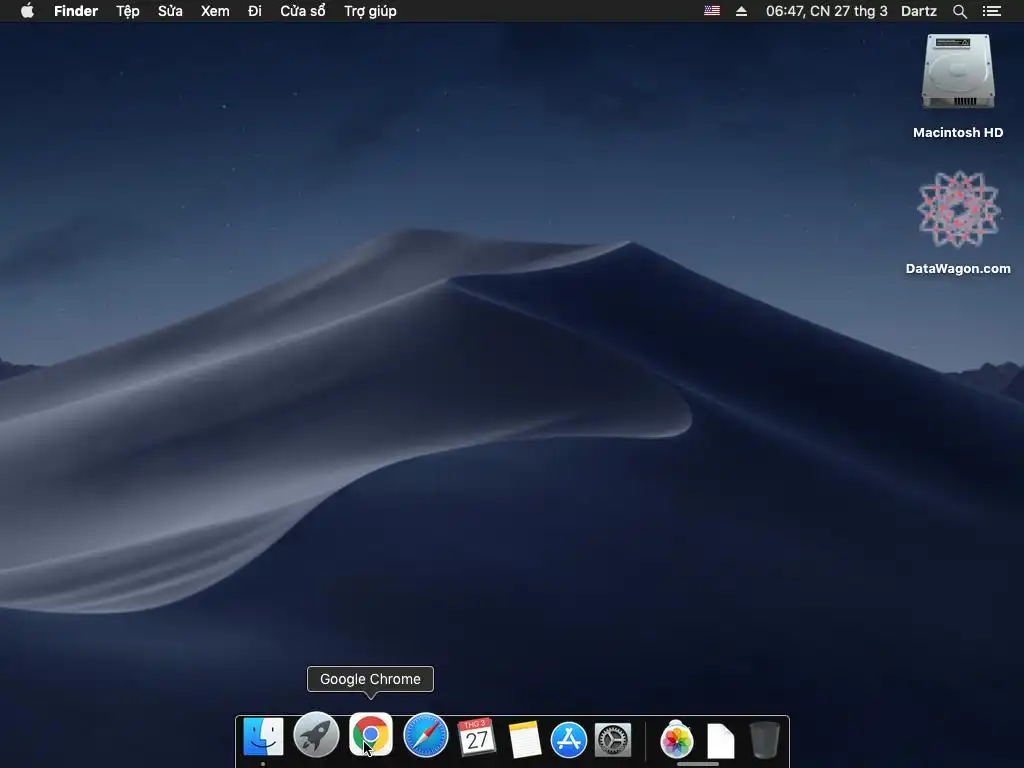Screen dimensions: 1024x768
Task: Open the Đi menu
Action: pos(255,11)
